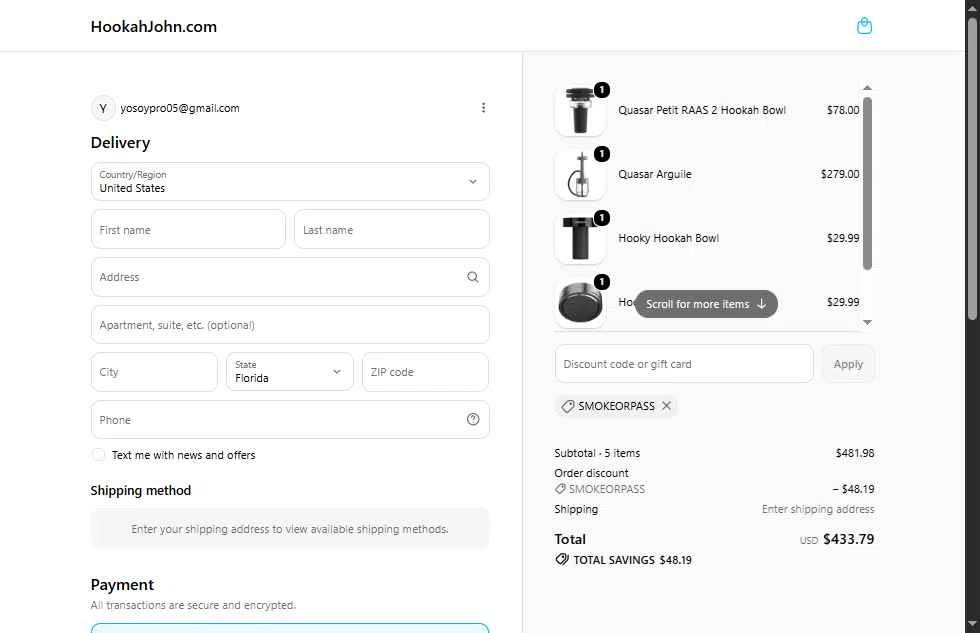This screenshot has height=633, width=980.
Task: Open account options three-dot menu
Action: tap(483, 107)
